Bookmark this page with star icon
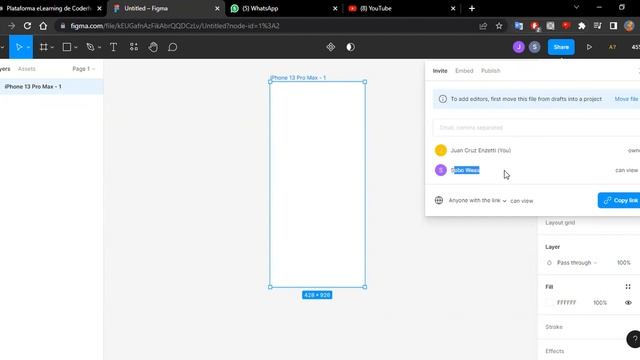The image size is (640, 360). point(499,26)
